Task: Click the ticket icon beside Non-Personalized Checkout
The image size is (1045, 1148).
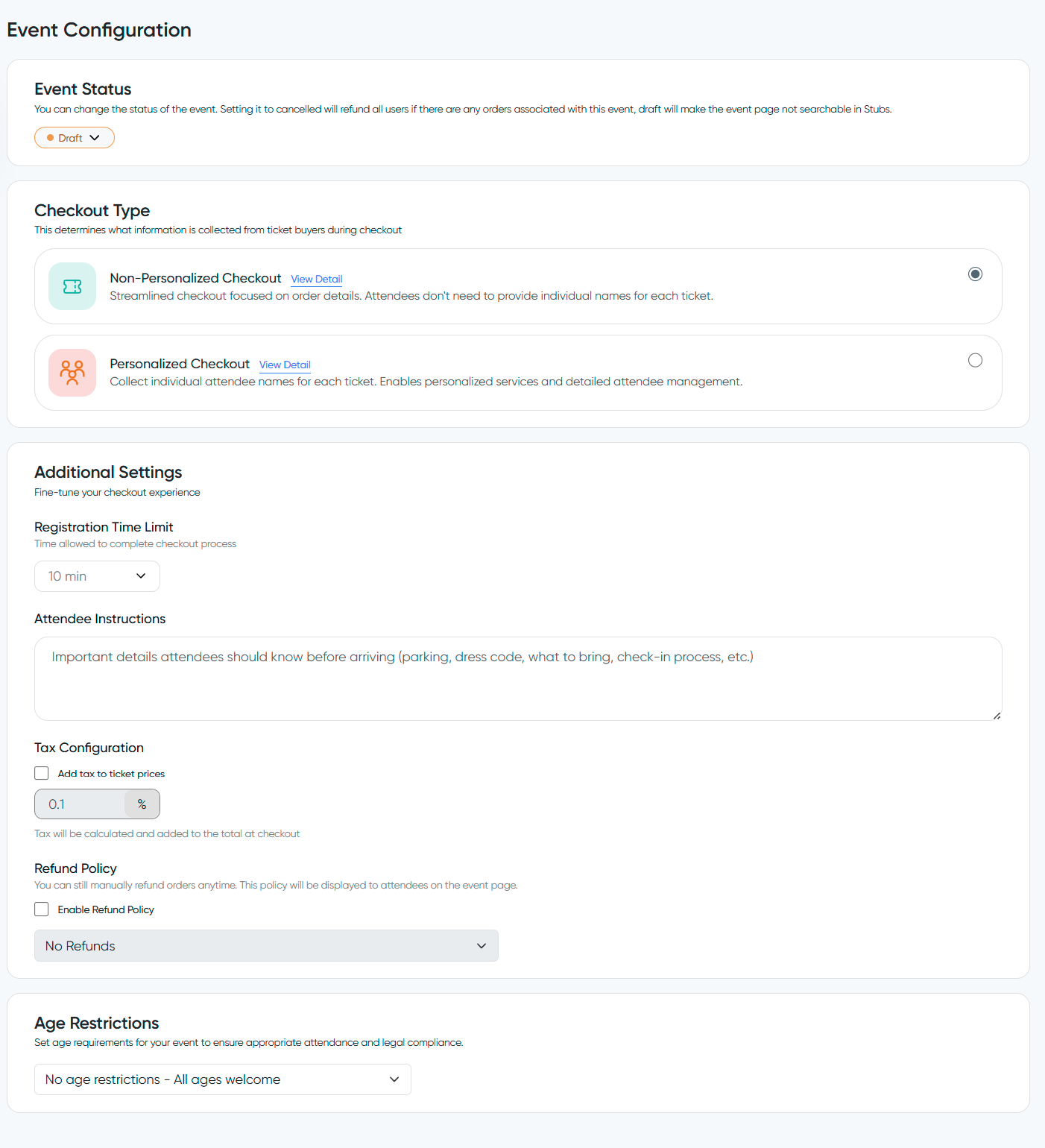Action: click(72, 286)
